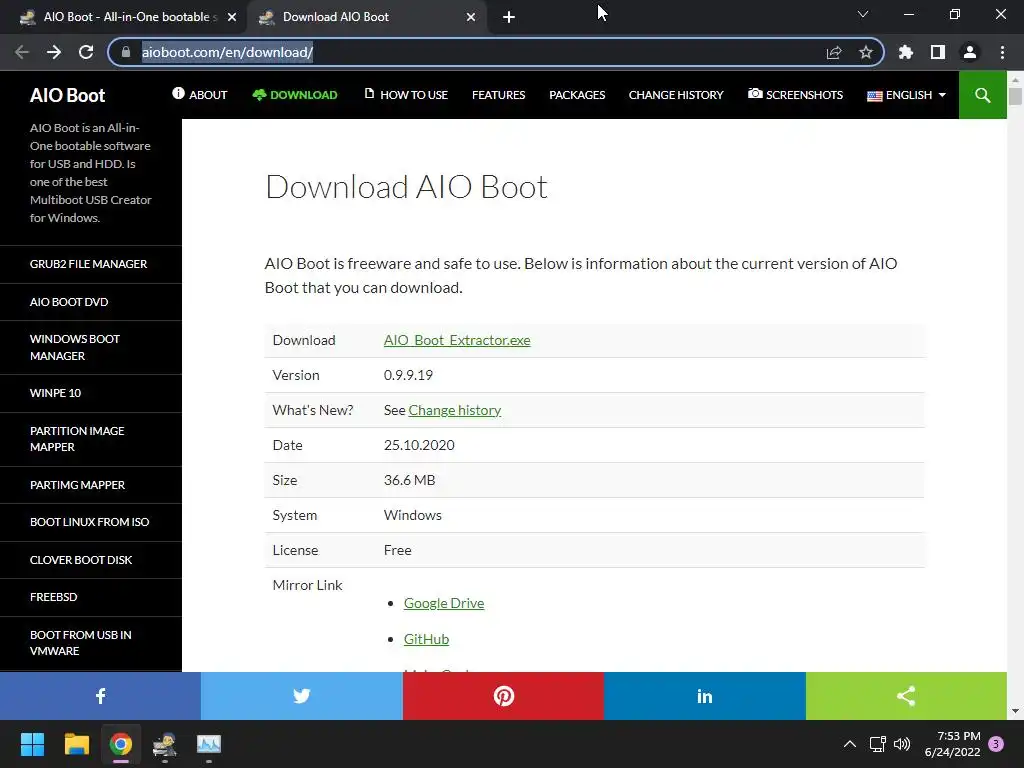Open the GitHub mirror link

426,639
